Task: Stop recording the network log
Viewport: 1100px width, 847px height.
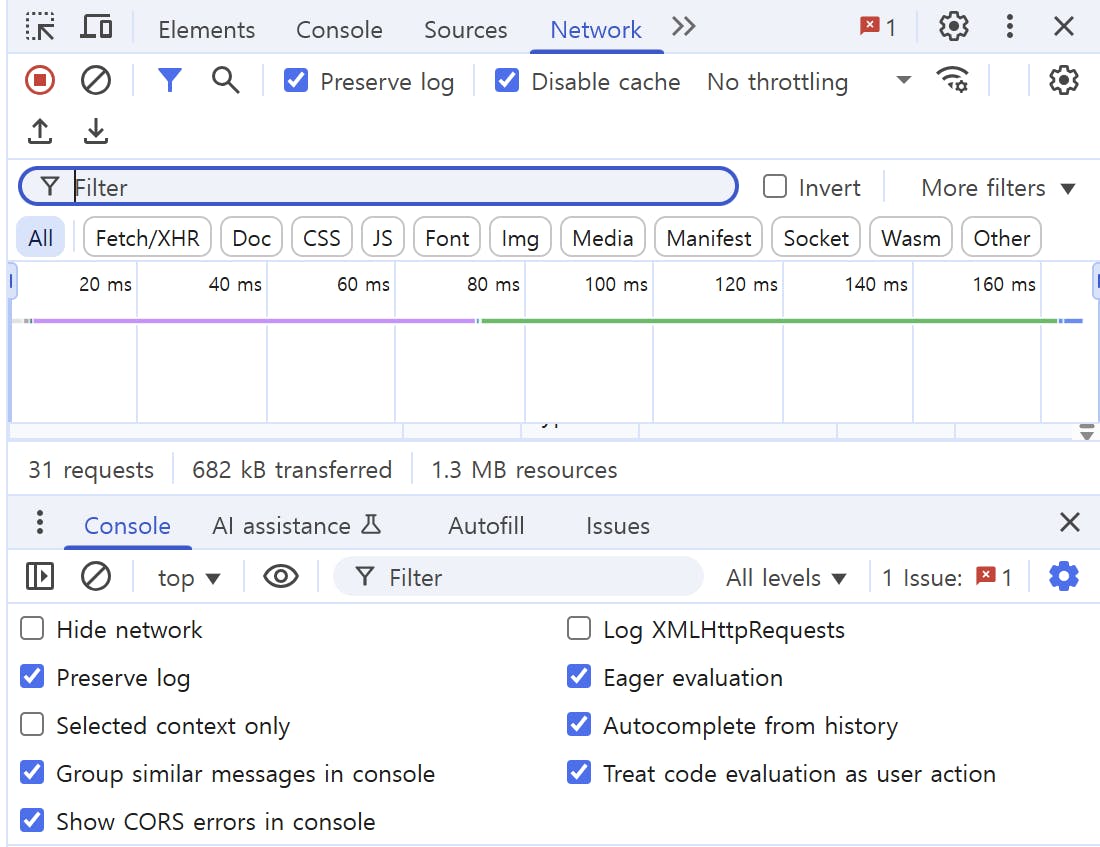Action: 40,80
